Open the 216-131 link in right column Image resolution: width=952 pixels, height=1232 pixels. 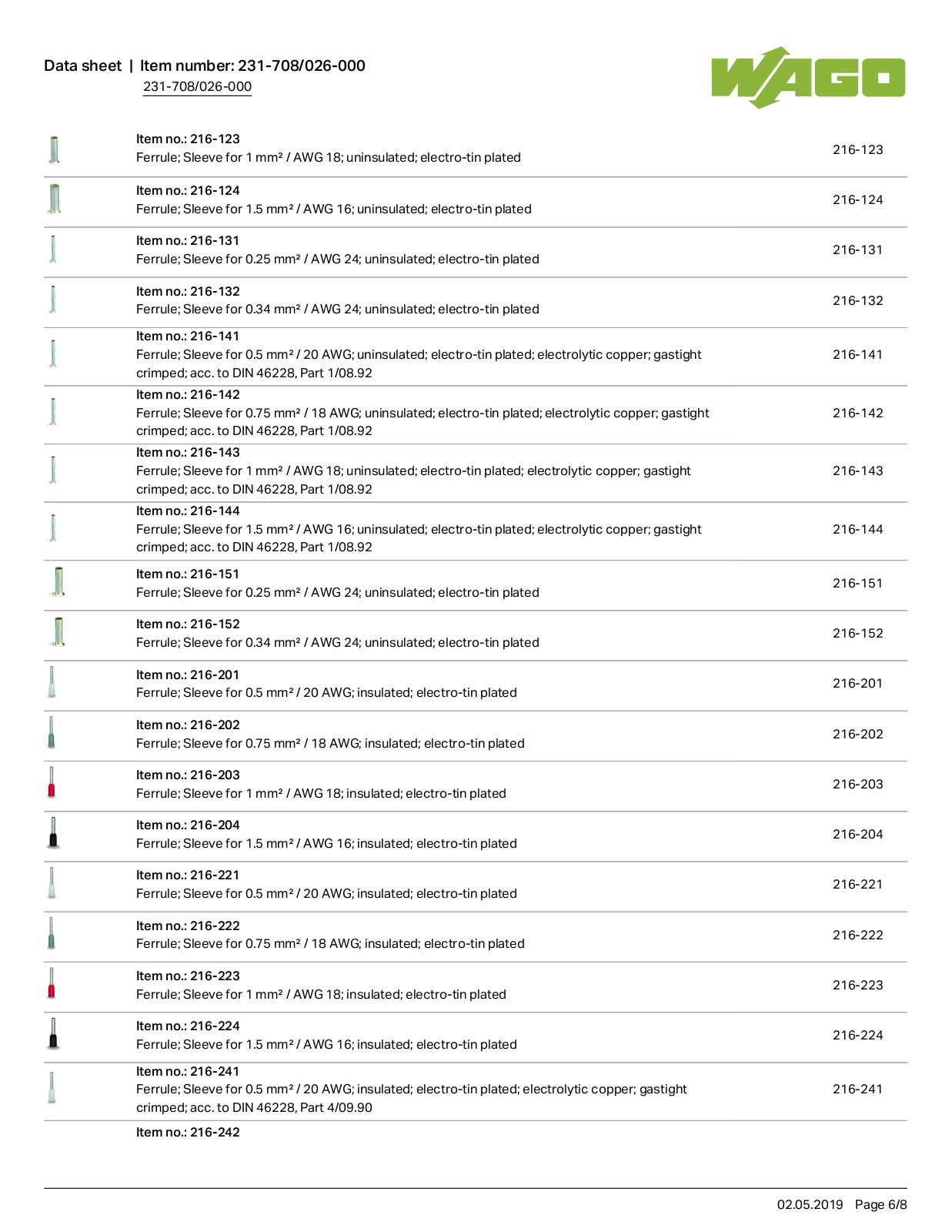857,249
